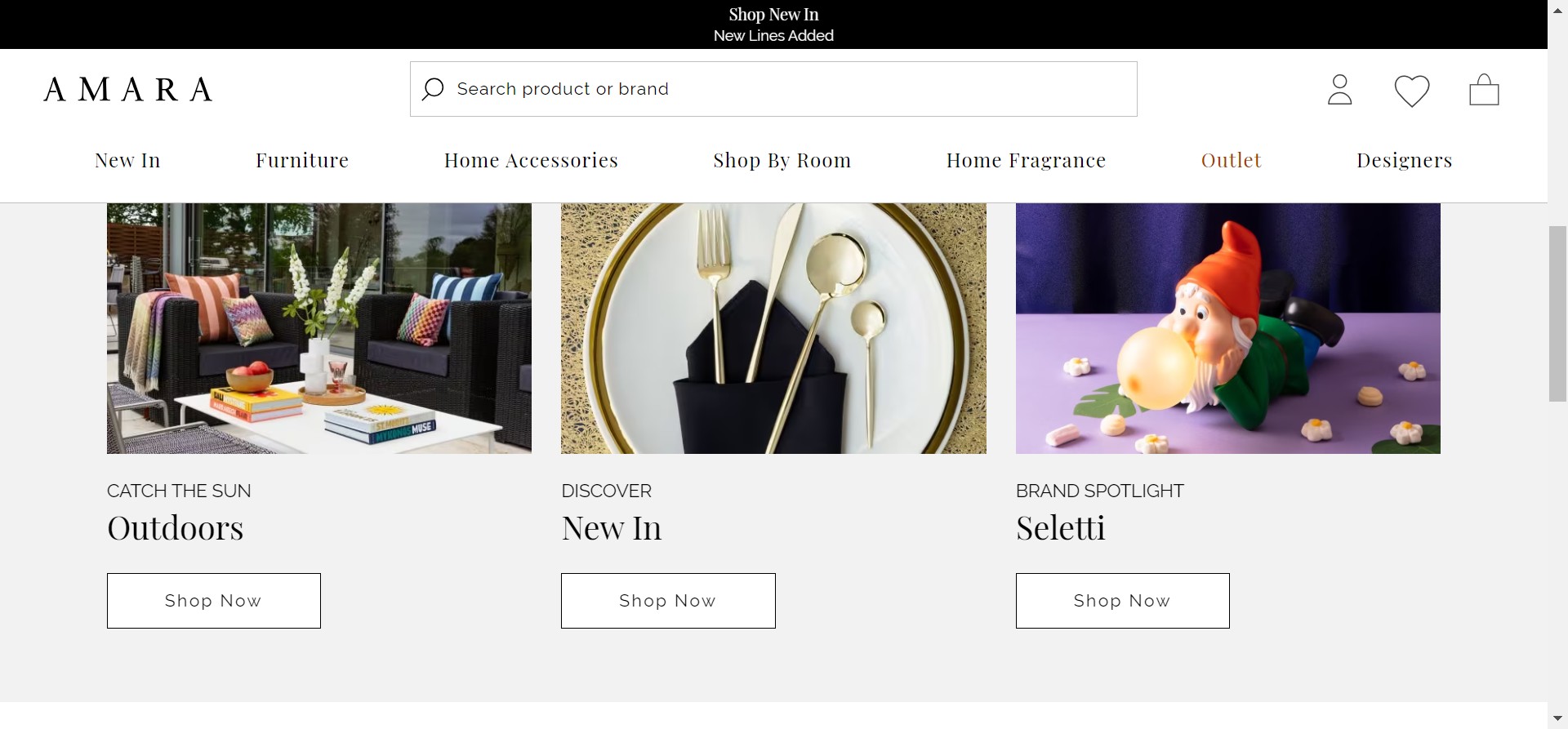
Task: Click Shop Now under Seletti
Action: [1123, 601]
